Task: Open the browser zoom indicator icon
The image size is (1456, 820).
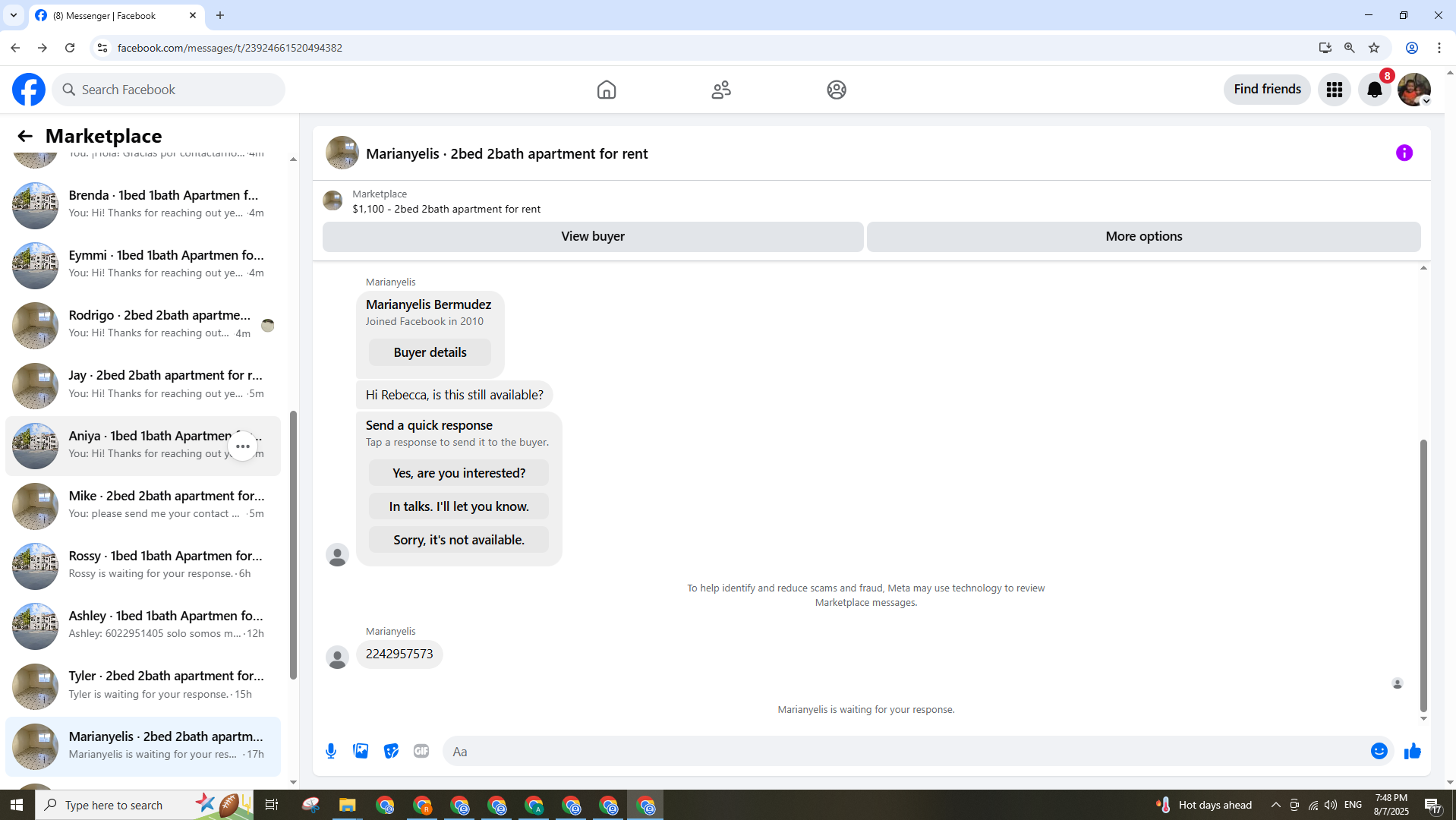Action: point(1350,48)
